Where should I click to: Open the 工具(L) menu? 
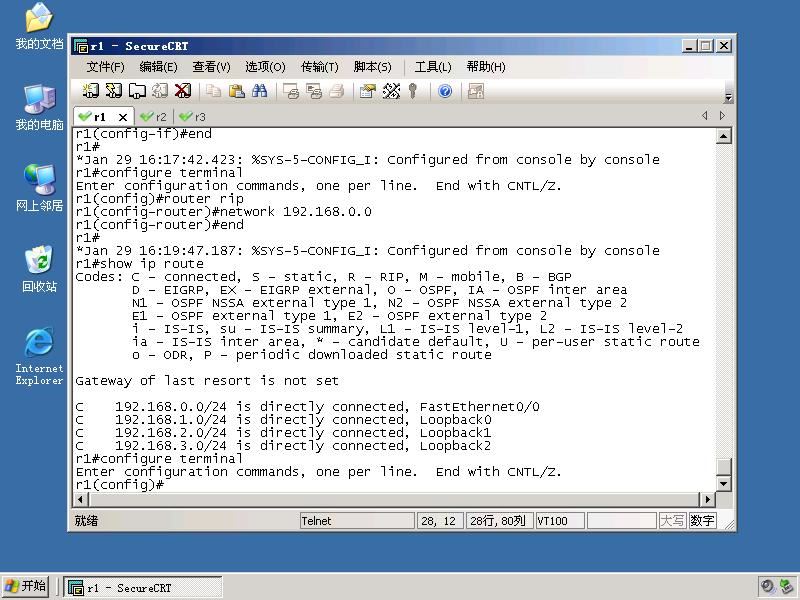(433, 67)
